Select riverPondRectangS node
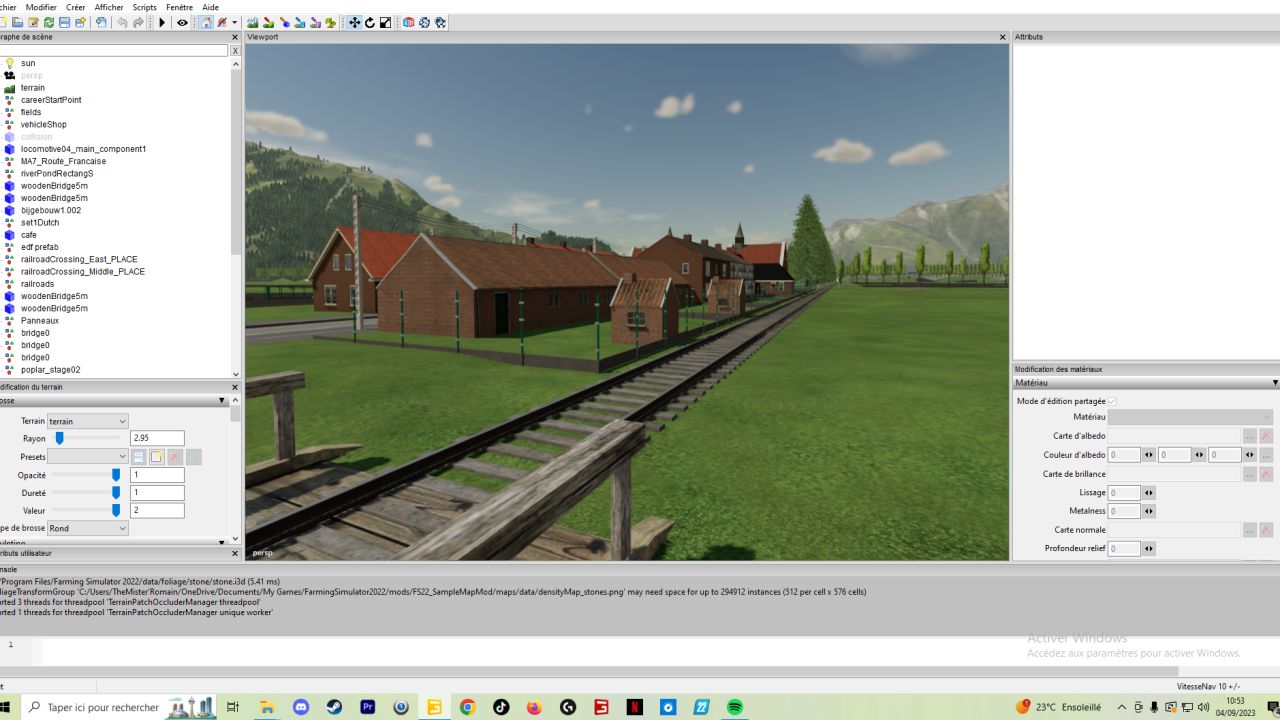The height and width of the screenshot is (720, 1280). 57,174
